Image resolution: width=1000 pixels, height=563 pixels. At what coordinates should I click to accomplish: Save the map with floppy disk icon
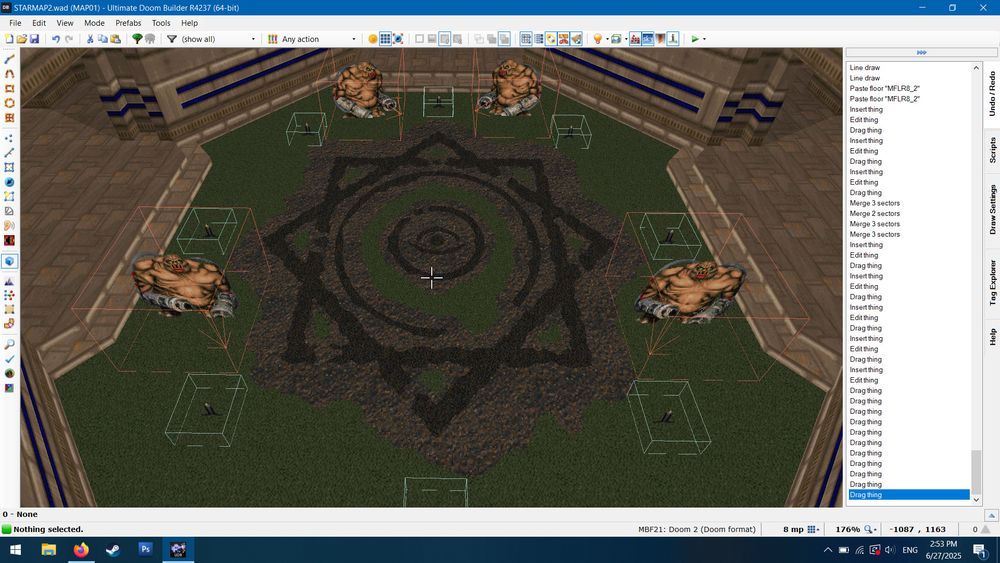point(34,39)
